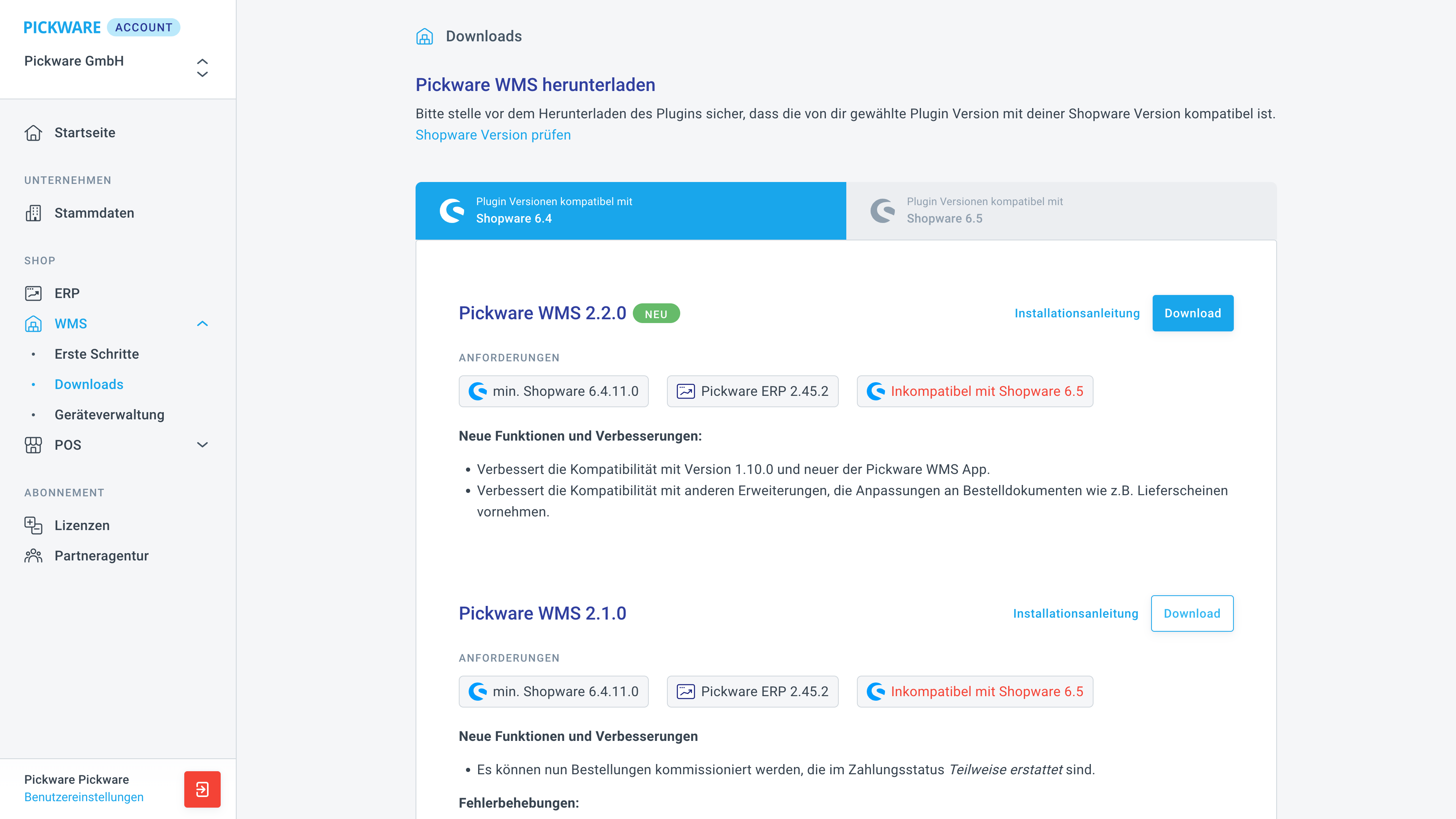Open Installationsanleitung for WMS 2.2.0

point(1077,313)
